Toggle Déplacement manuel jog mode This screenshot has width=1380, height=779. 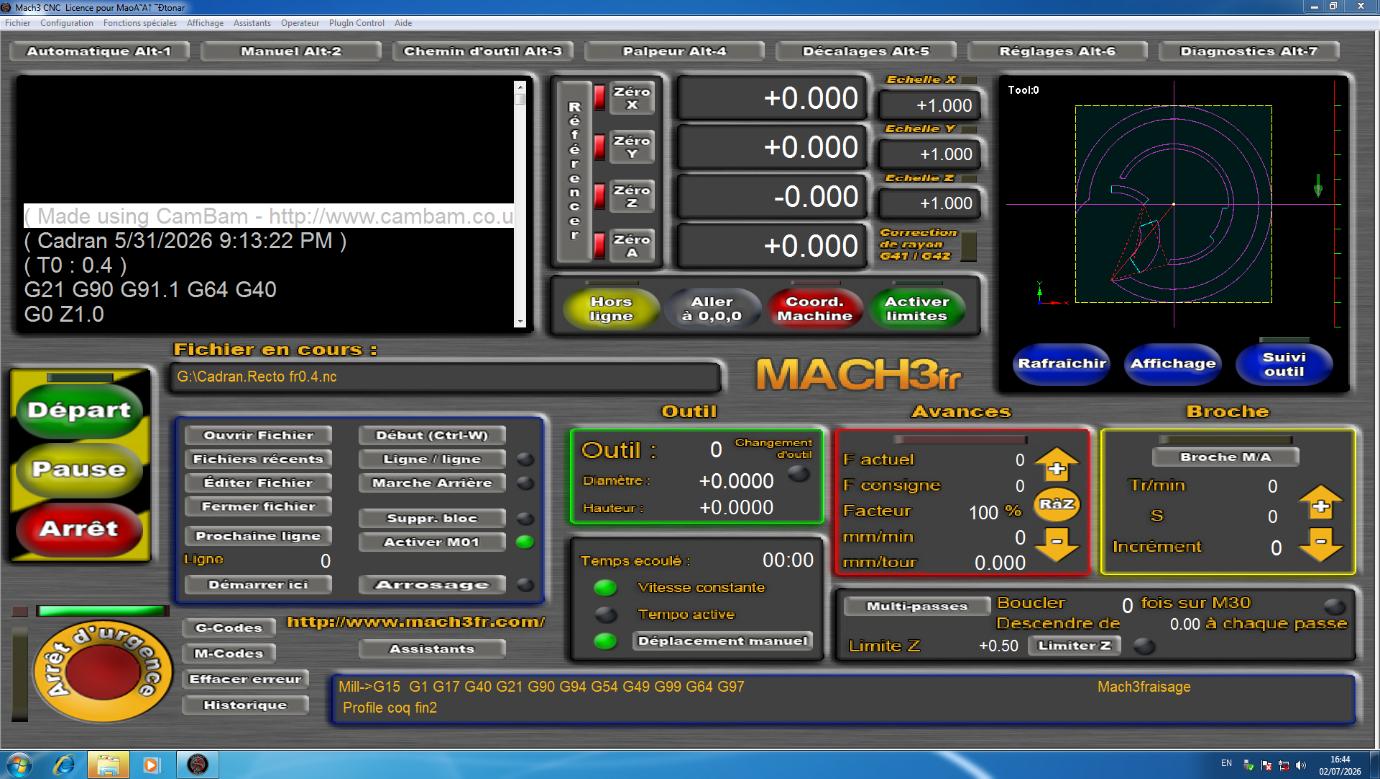coord(724,641)
